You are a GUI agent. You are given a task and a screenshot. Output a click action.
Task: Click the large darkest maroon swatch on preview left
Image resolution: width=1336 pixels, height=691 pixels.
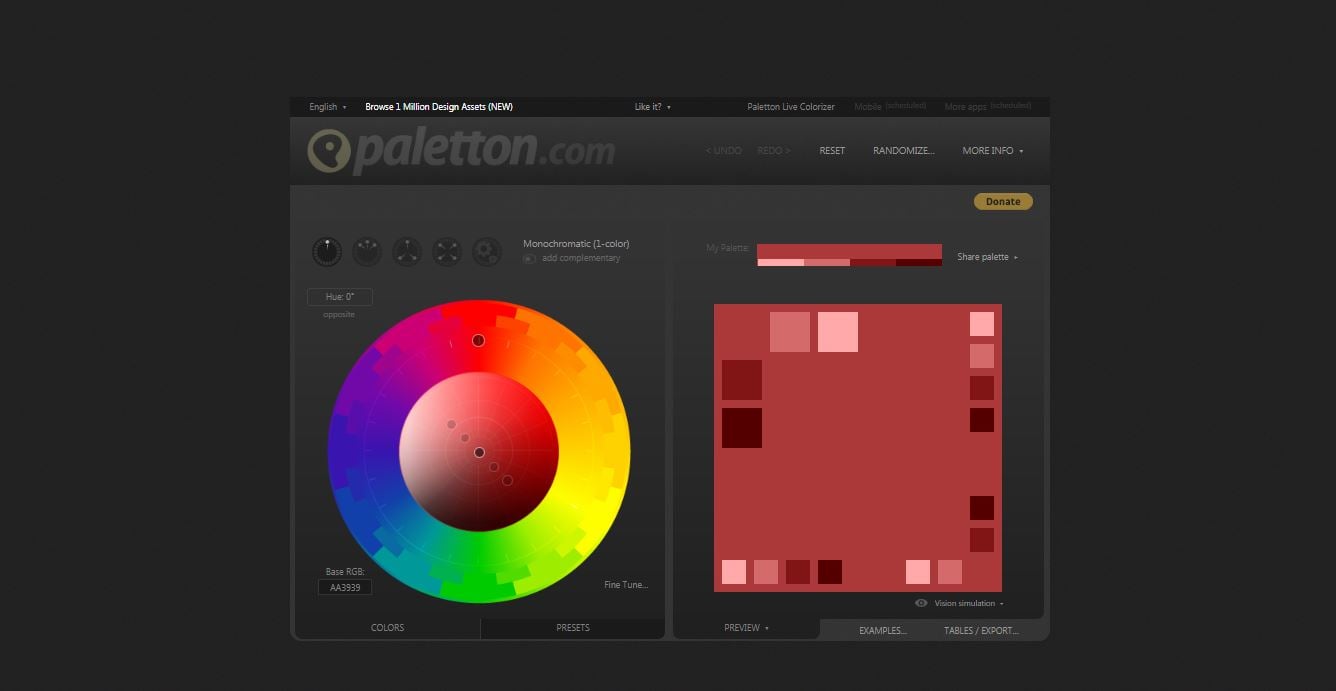pyautogui.click(x=742, y=428)
